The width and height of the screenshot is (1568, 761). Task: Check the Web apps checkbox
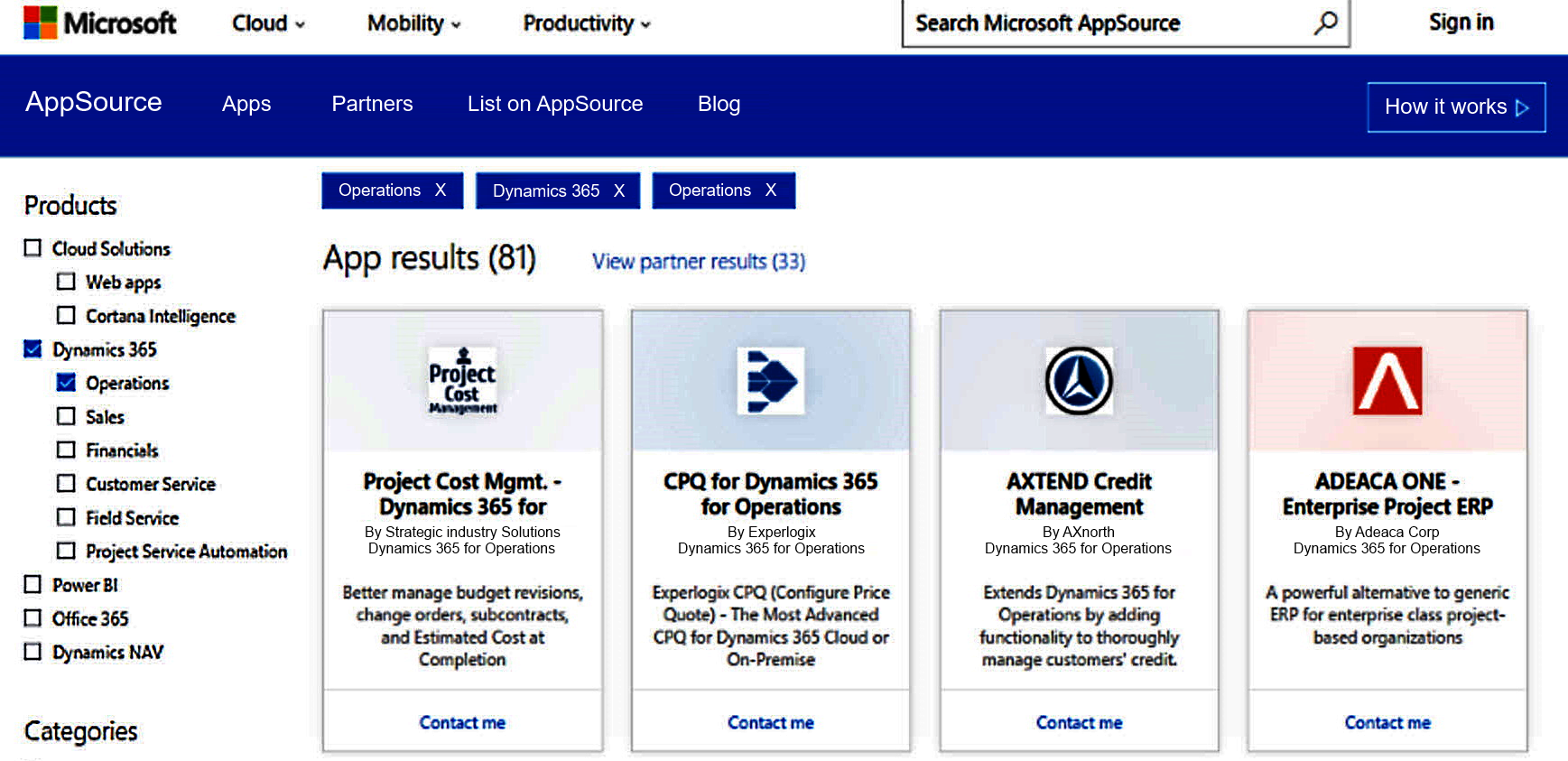(66, 282)
